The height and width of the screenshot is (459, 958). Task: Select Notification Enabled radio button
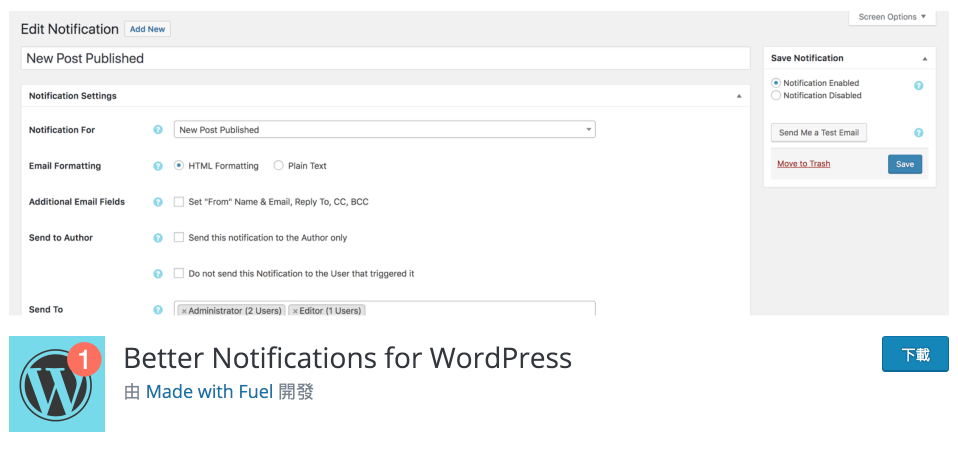776,83
